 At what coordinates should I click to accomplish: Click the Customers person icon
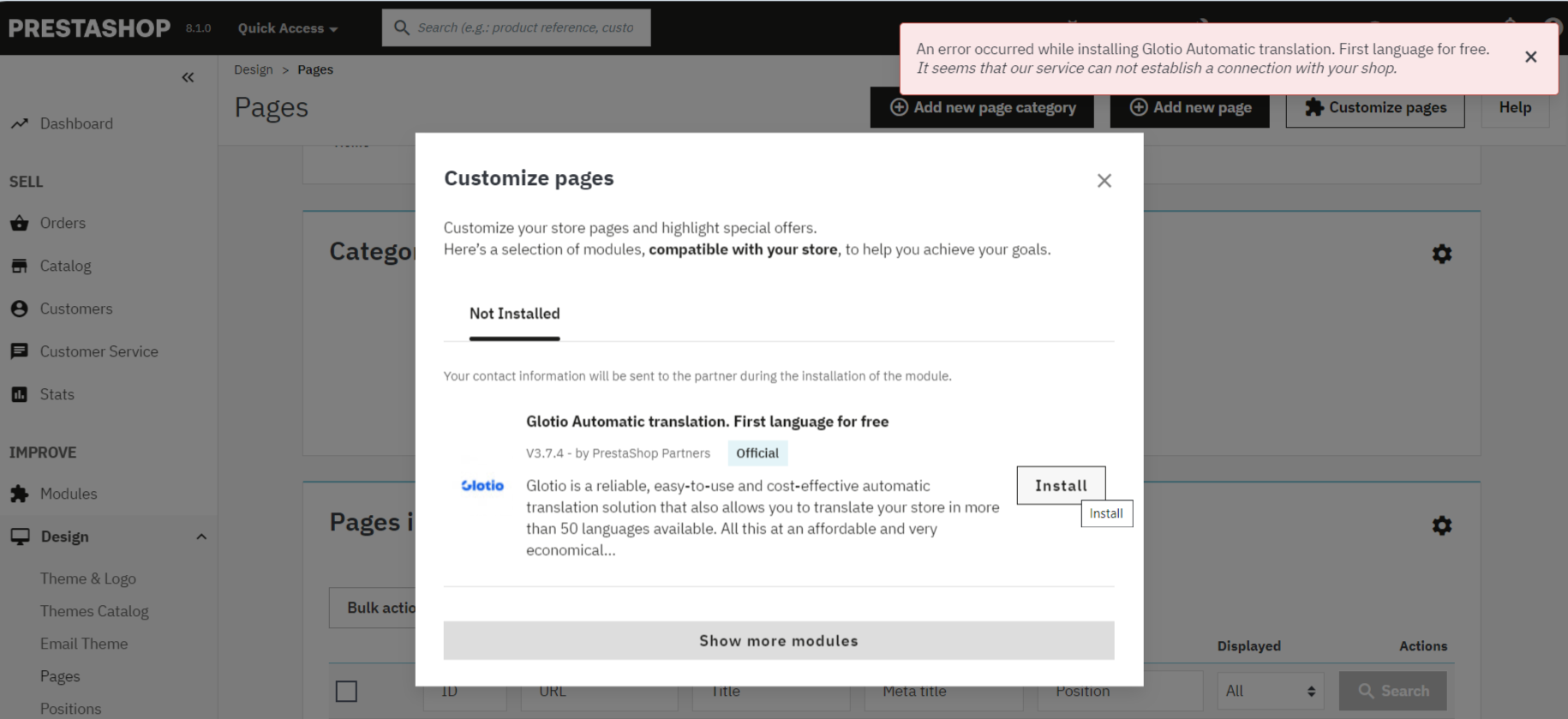pyautogui.click(x=19, y=309)
